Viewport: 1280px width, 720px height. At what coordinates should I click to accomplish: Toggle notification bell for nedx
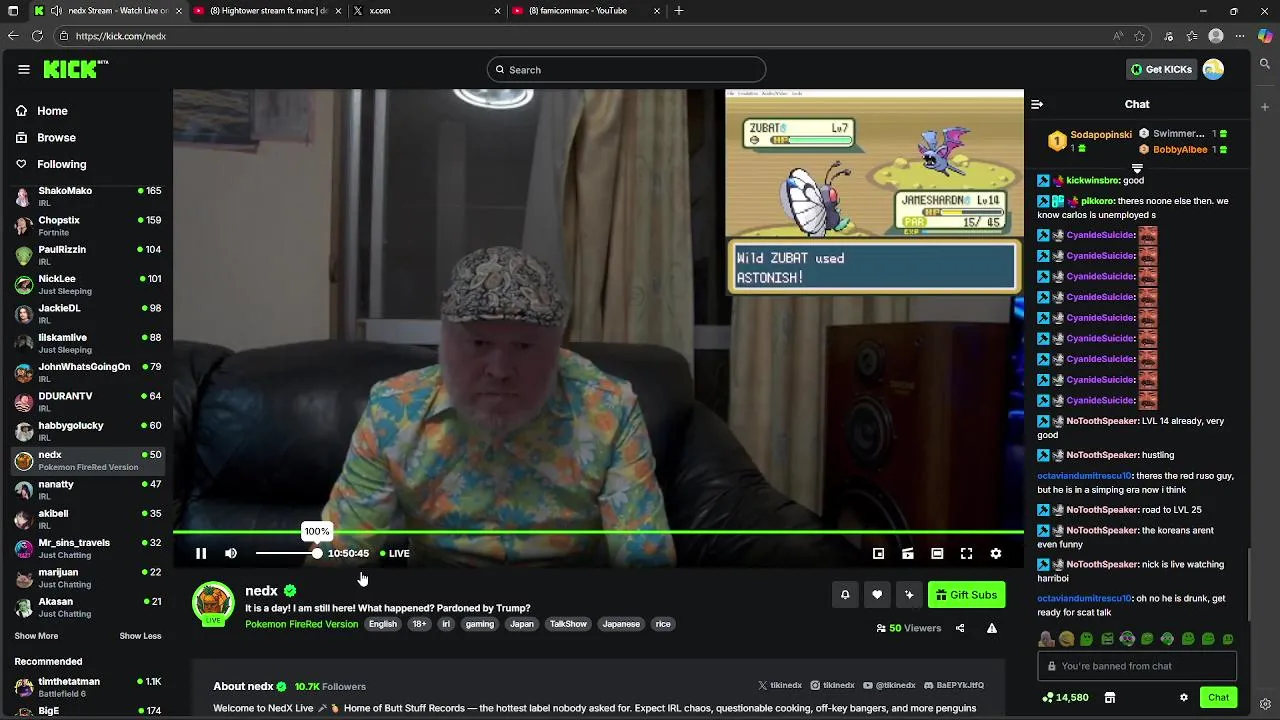coord(845,595)
